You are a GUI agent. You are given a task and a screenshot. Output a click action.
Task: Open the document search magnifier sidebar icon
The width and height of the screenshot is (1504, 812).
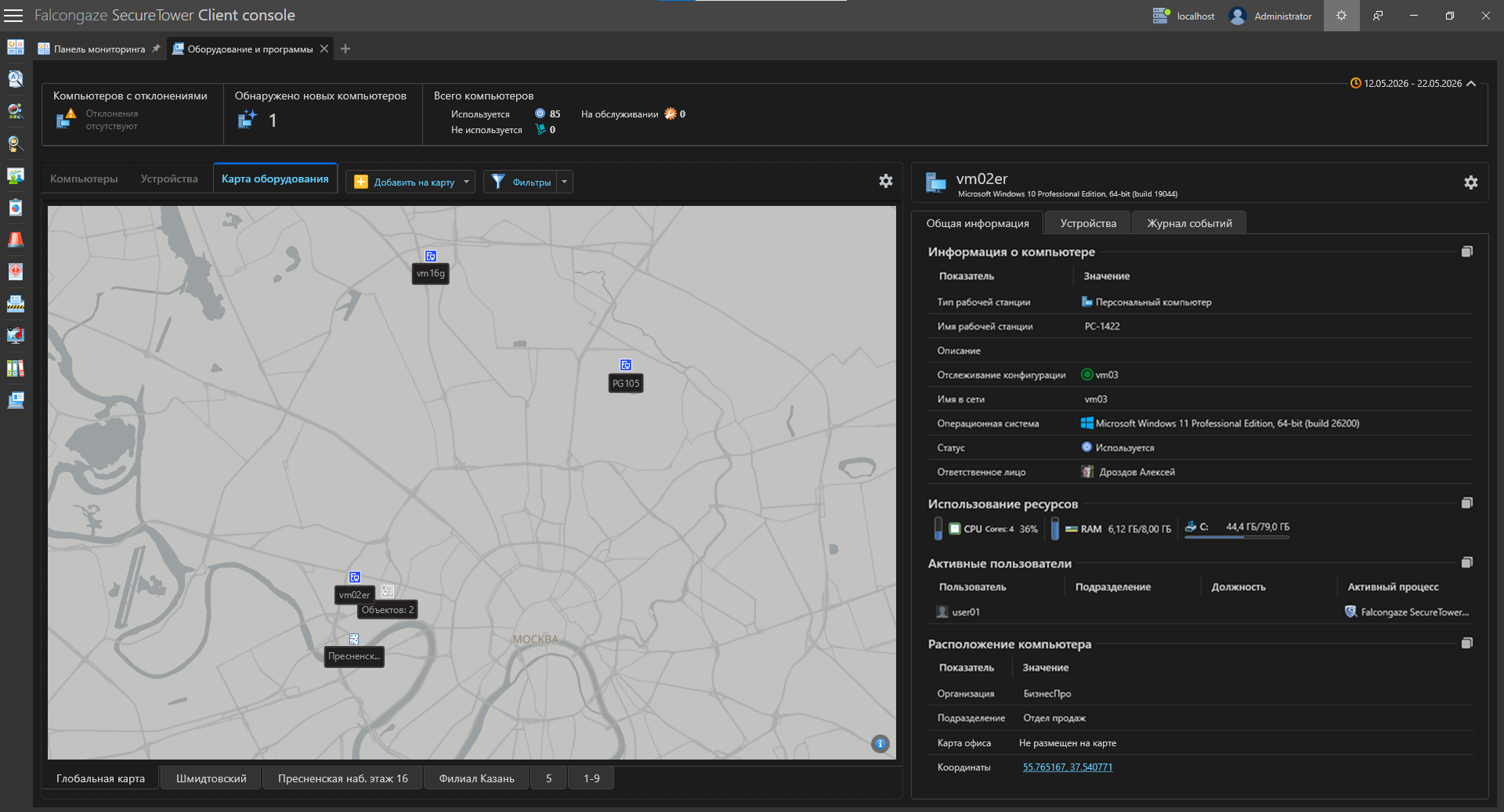click(x=16, y=79)
